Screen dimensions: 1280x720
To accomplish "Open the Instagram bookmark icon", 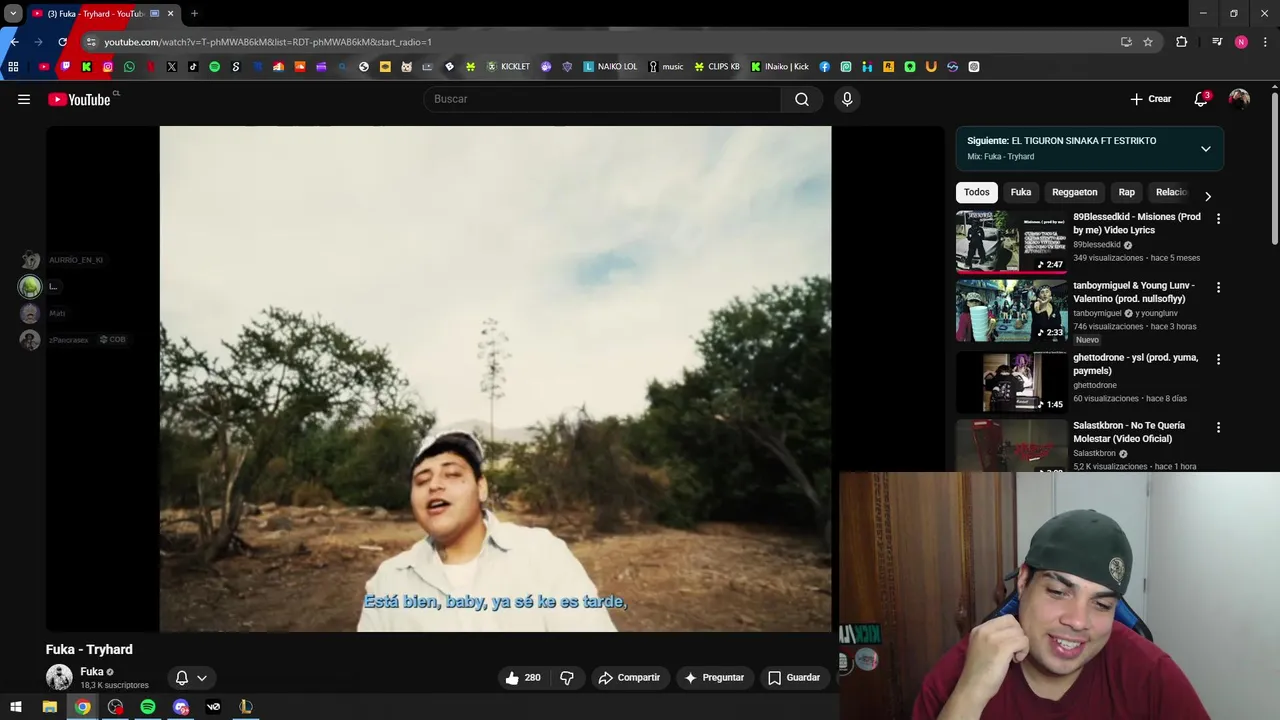I will tap(108, 67).
